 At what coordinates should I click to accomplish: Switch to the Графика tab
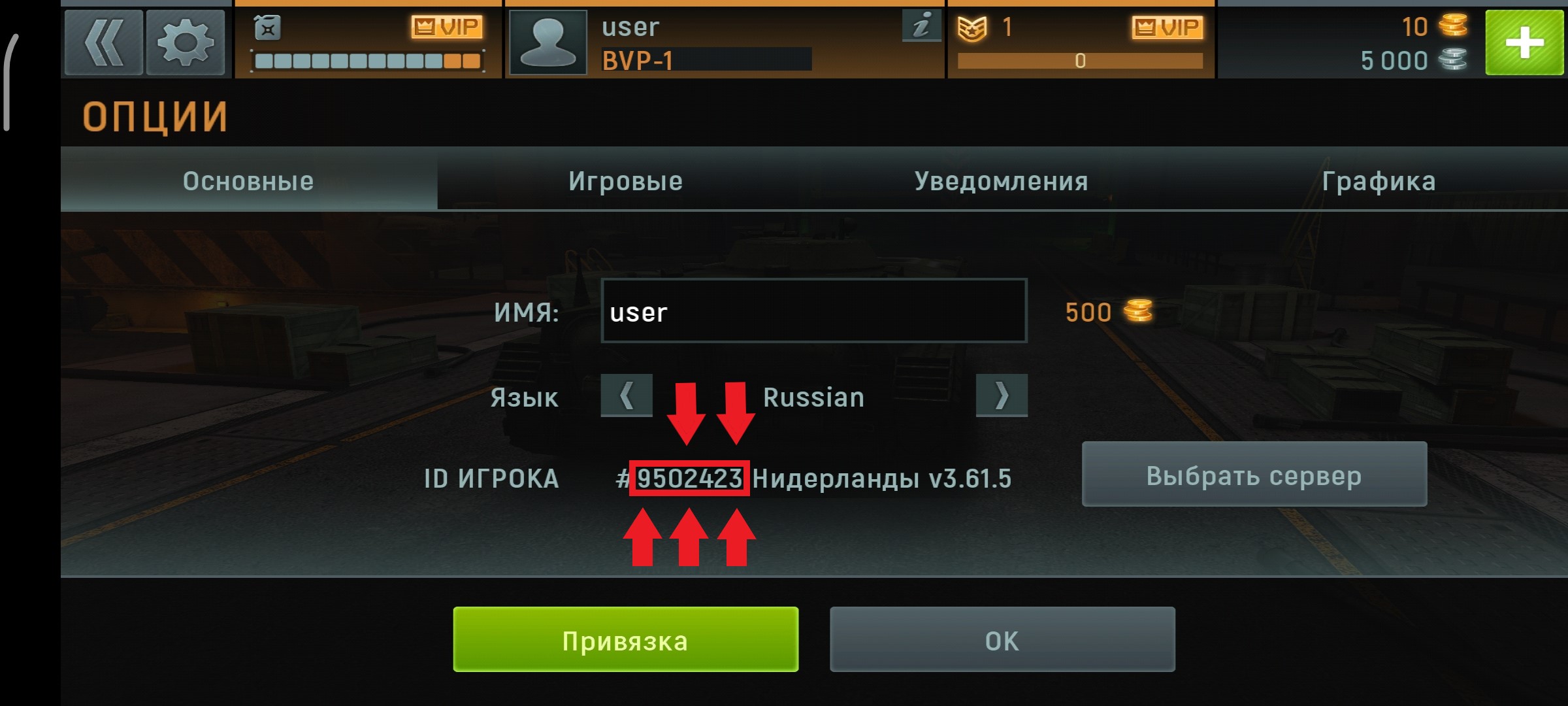click(1379, 181)
